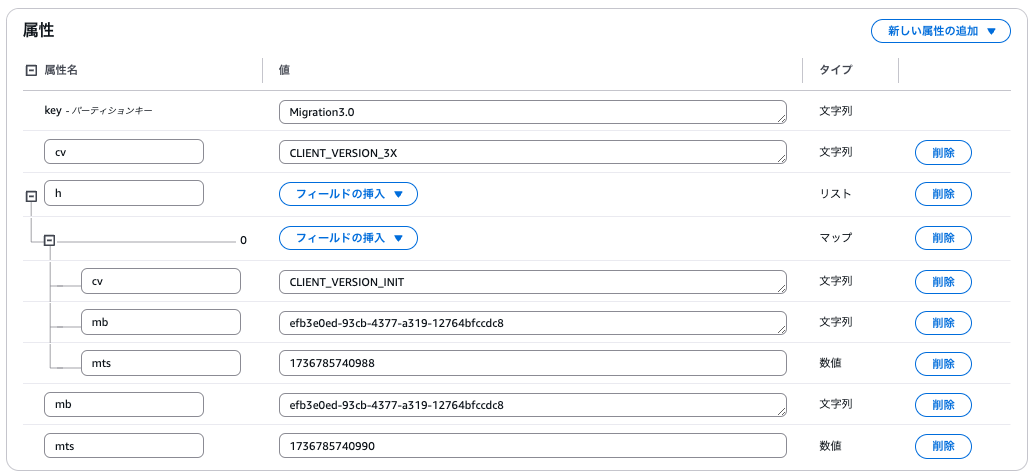
Task: Edit nested mb attribute name field
Action: 161,322
